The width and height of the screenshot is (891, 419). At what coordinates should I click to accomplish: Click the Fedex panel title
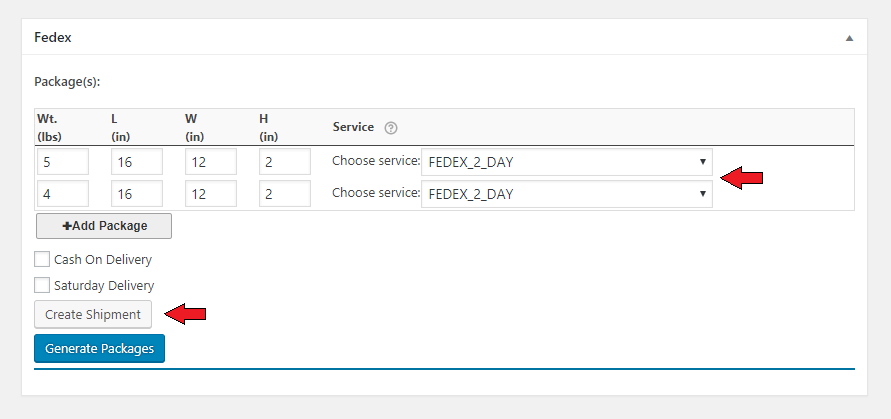coord(53,38)
